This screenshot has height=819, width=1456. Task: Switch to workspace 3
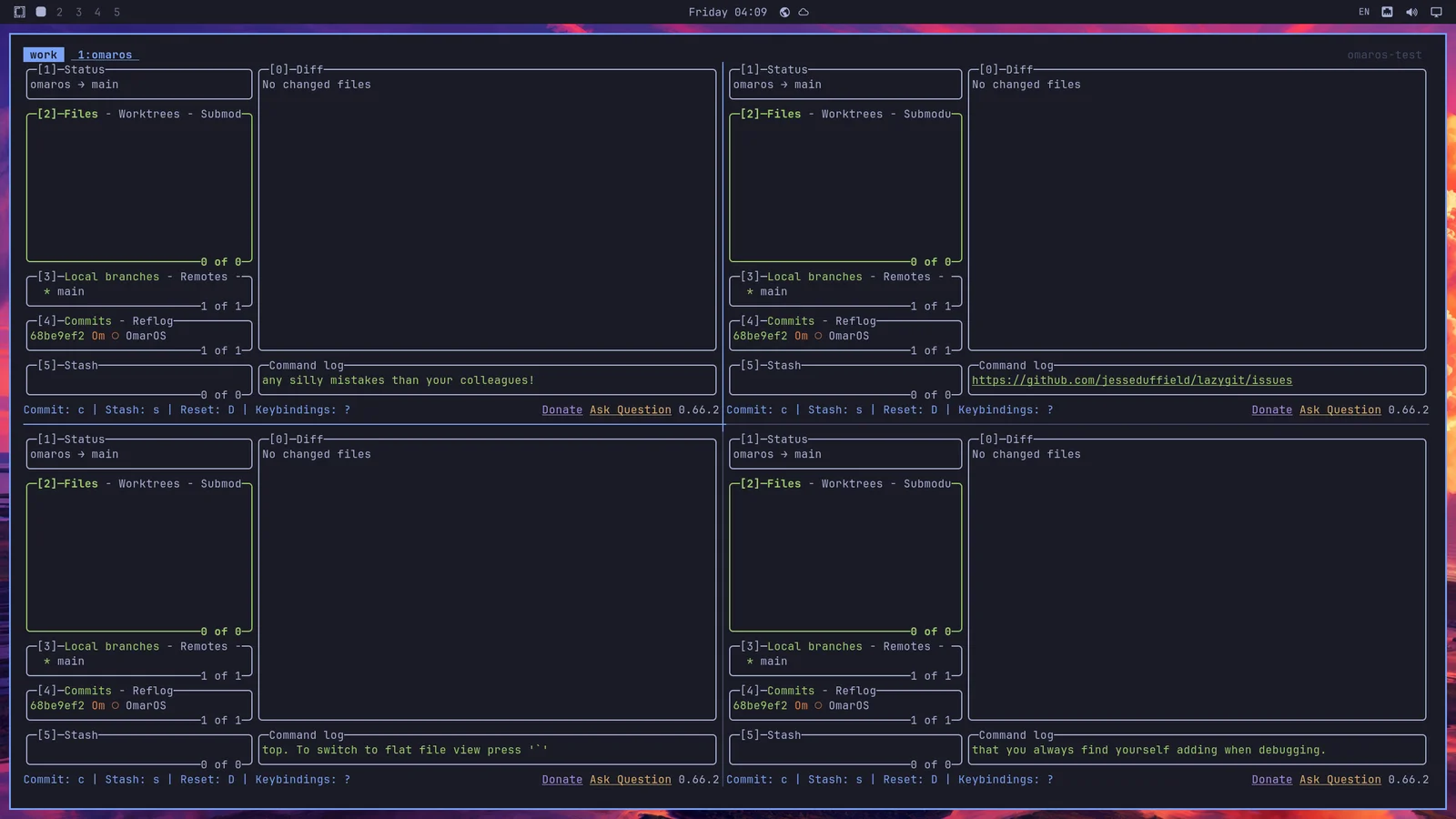tap(79, 12)
